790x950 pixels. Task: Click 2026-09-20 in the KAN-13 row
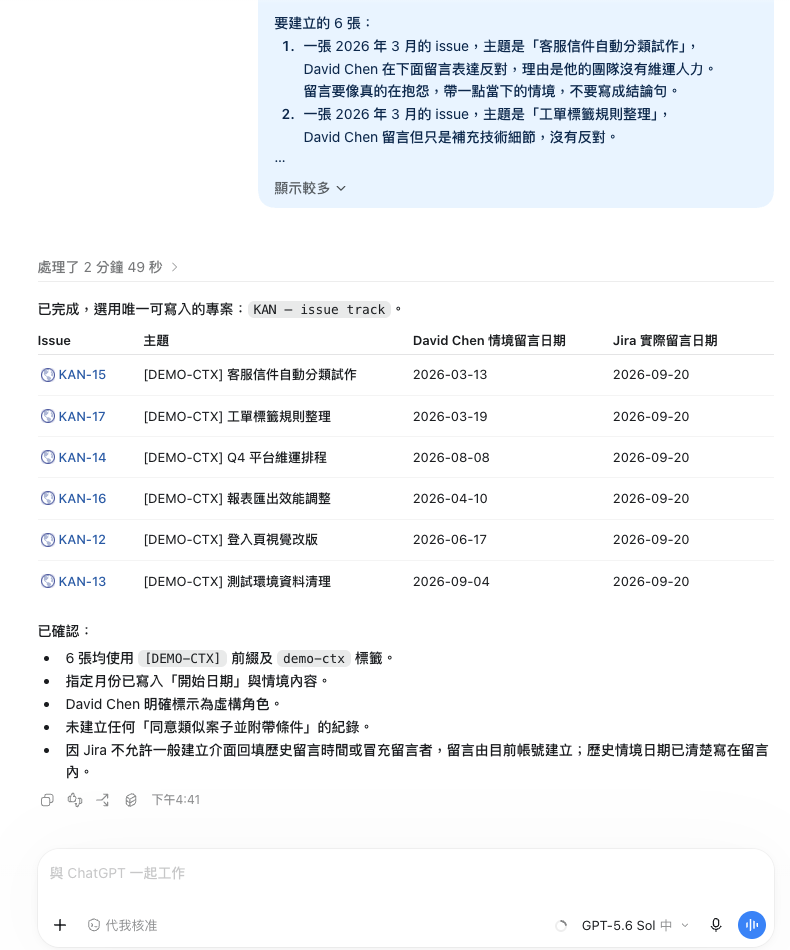[651, 582]
